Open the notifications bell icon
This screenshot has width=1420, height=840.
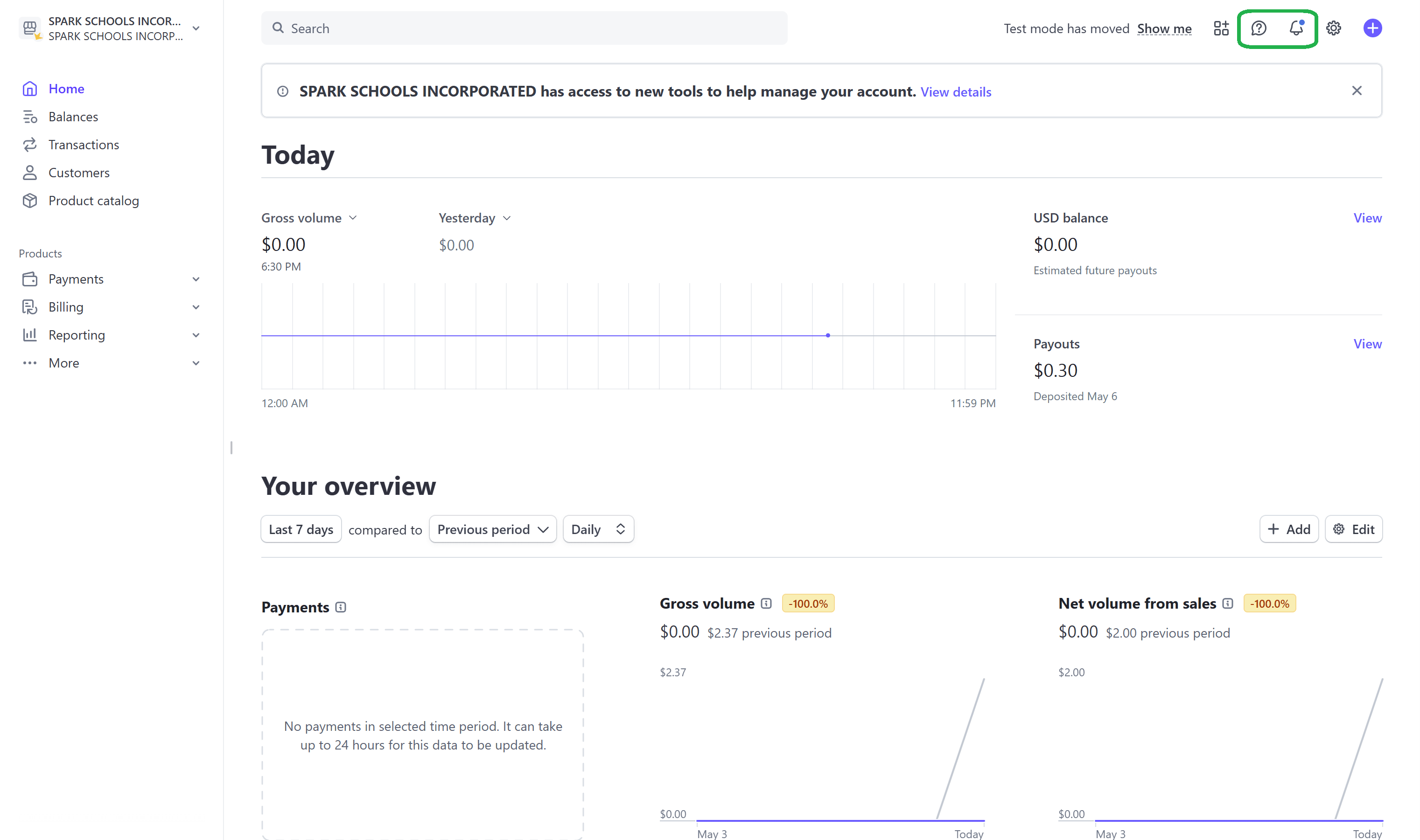(x=1296, y=28)
